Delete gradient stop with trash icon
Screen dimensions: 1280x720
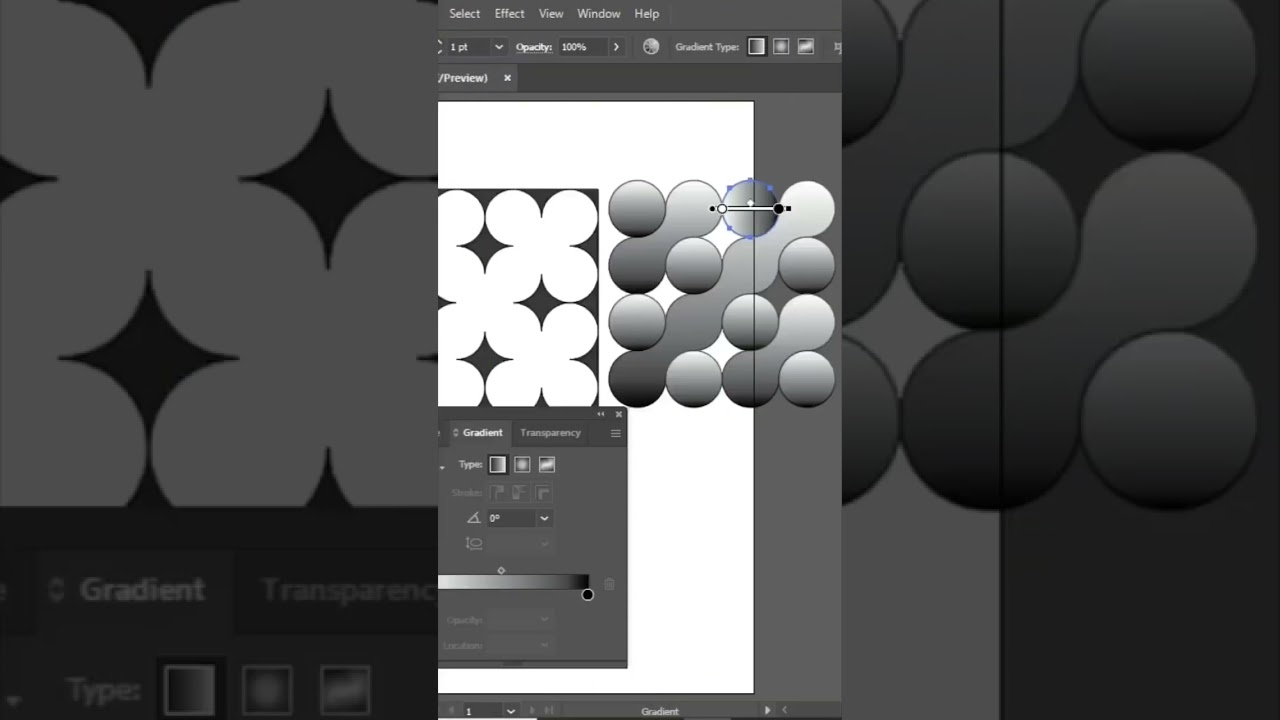[x=609, y=584]
